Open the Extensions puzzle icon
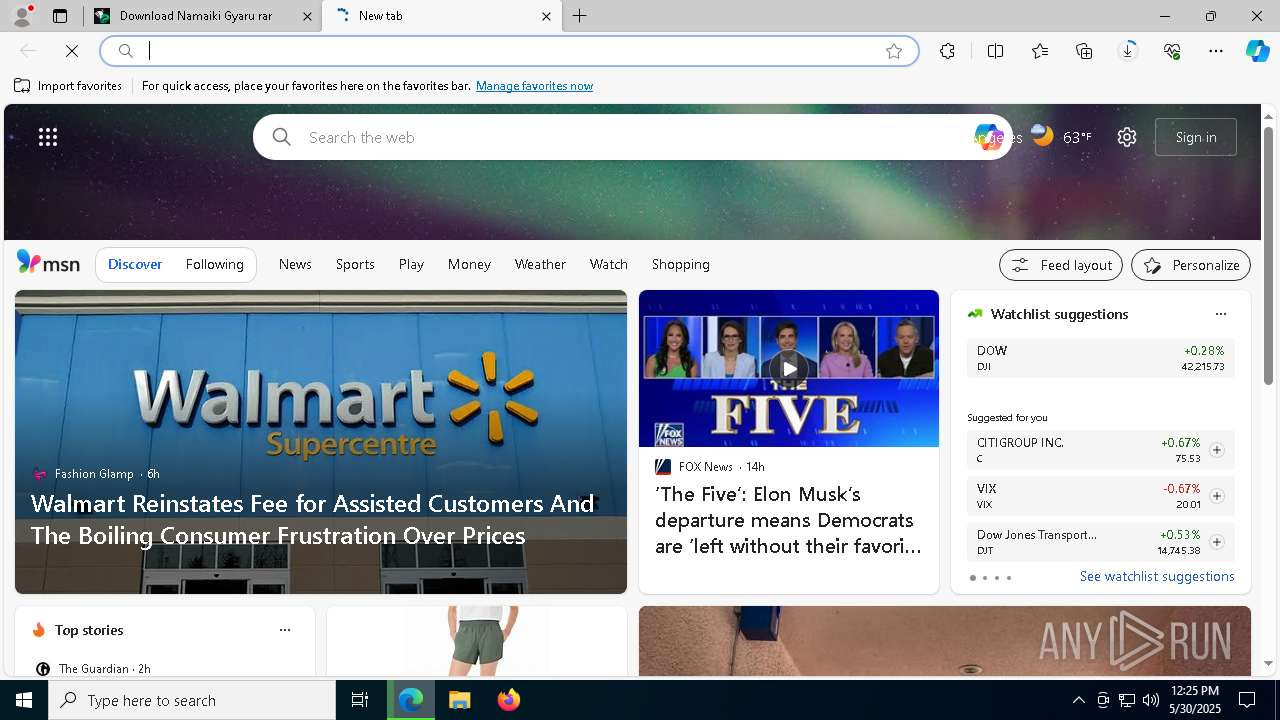This screenshot has height=720, width=1280. (947, 51)
